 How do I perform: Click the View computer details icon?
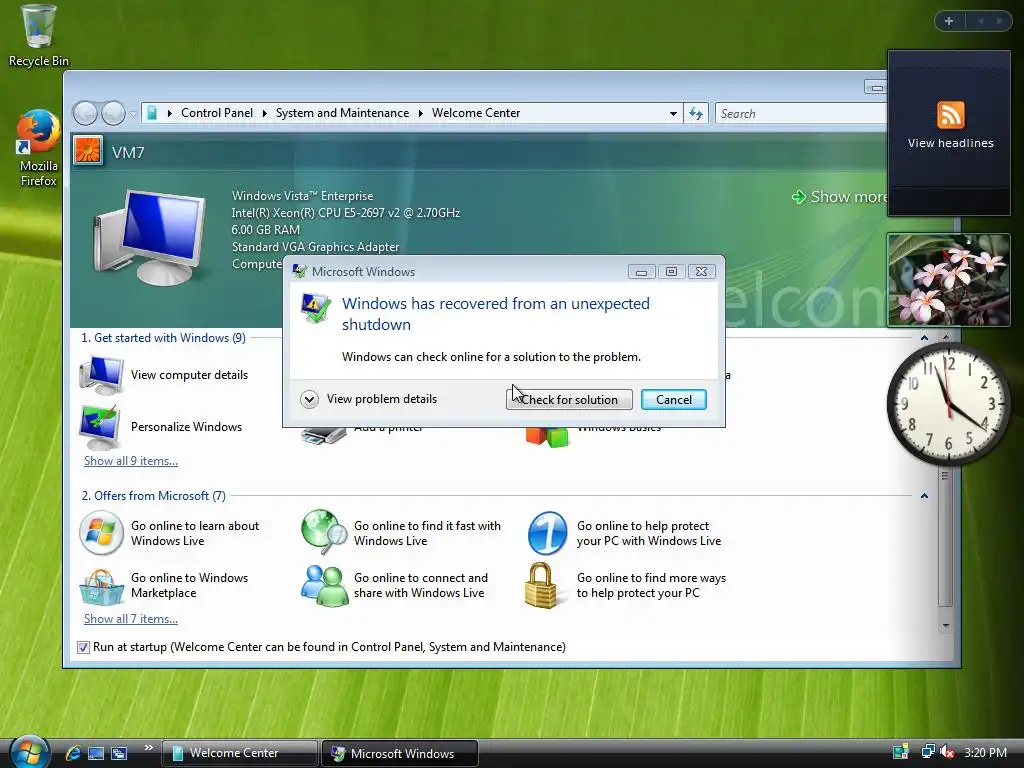pyautogui.click(x=101, y=375)
